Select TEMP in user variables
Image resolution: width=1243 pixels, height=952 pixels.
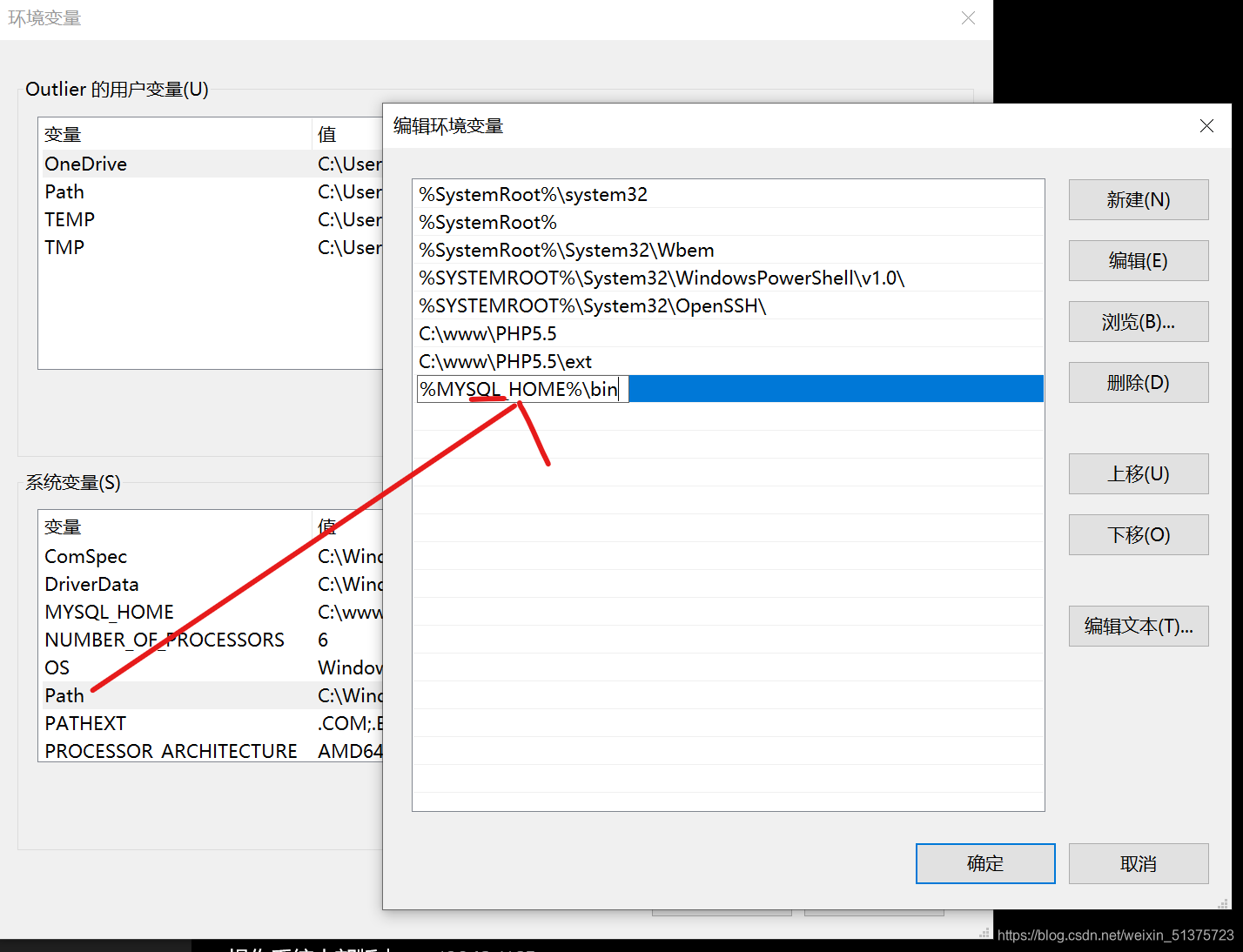212,219
